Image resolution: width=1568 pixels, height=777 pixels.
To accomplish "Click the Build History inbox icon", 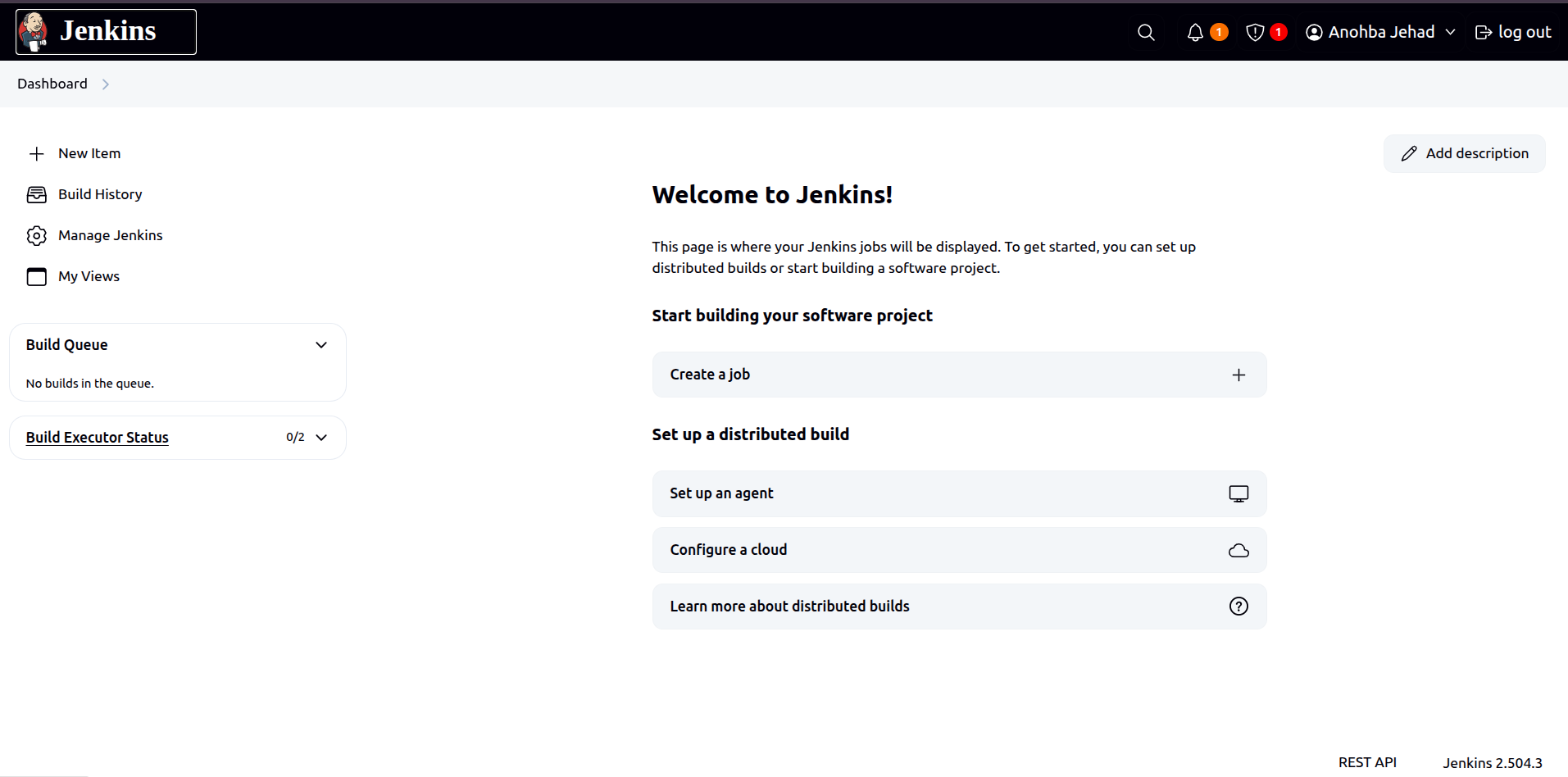I will [x=36, y=194].
